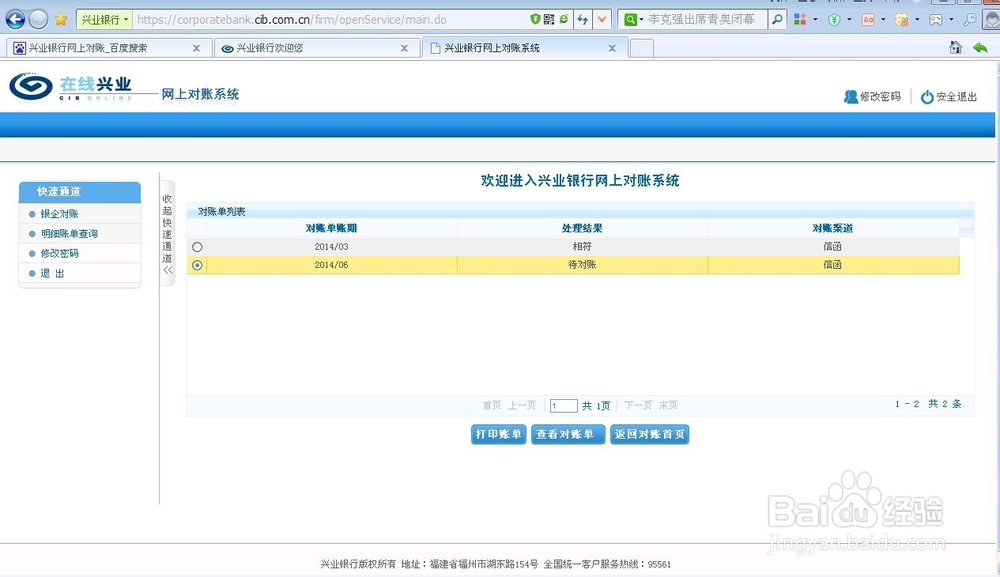
Task: Click the 2014/03 statement period cell
Action: click(x=331, y=247)
